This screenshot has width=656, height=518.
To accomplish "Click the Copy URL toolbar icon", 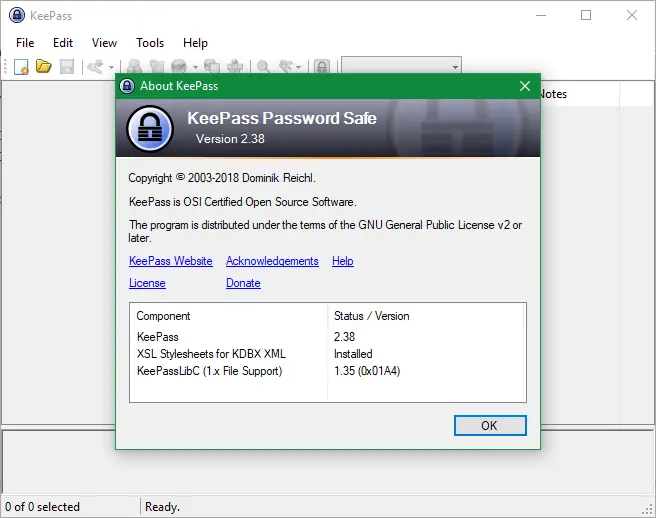I will click(x=212, y=67).
